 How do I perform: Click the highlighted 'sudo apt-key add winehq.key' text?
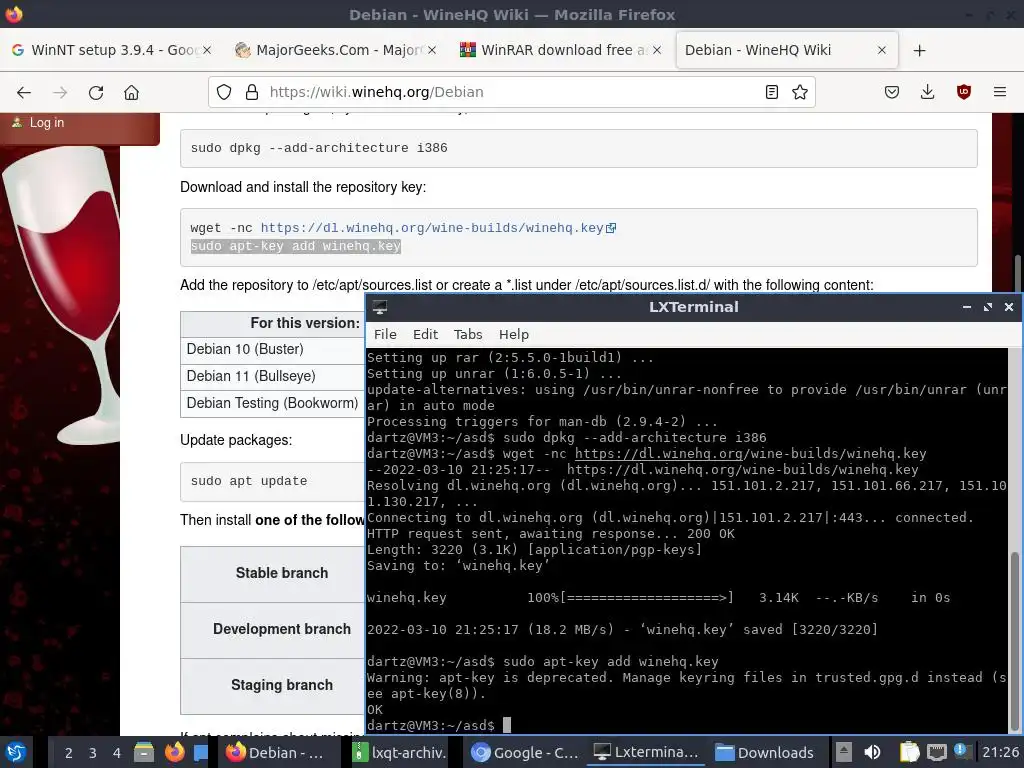295,246
